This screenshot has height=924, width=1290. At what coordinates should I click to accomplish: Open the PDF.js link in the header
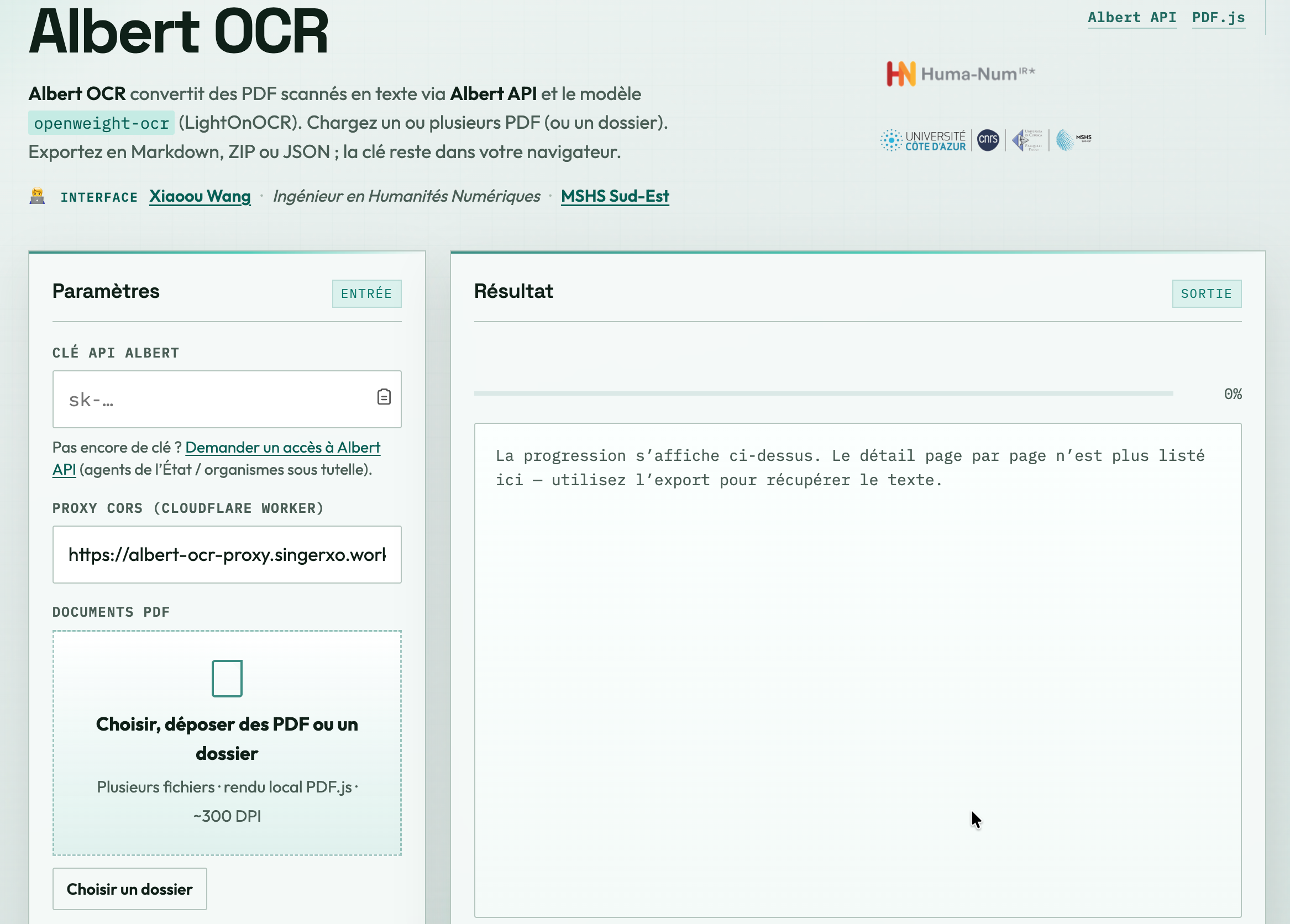(1218, 18)
